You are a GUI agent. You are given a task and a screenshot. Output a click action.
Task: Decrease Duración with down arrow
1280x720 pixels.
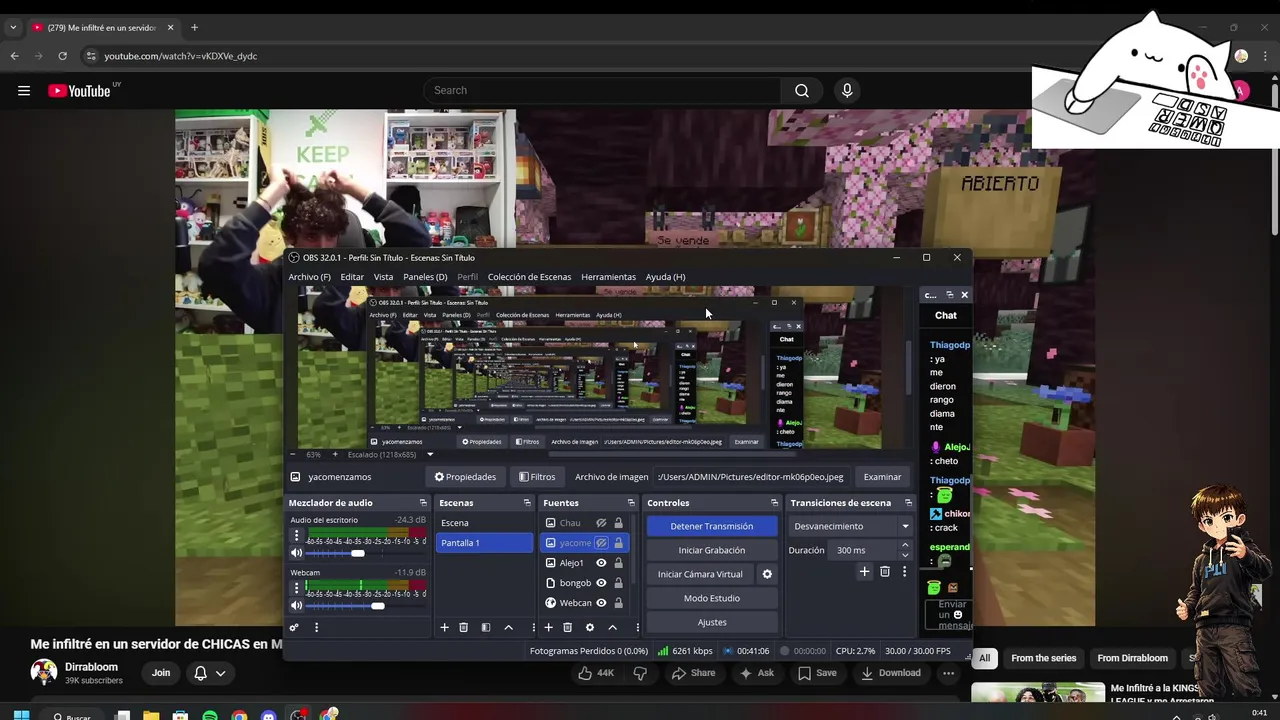(x=905, y=555)
